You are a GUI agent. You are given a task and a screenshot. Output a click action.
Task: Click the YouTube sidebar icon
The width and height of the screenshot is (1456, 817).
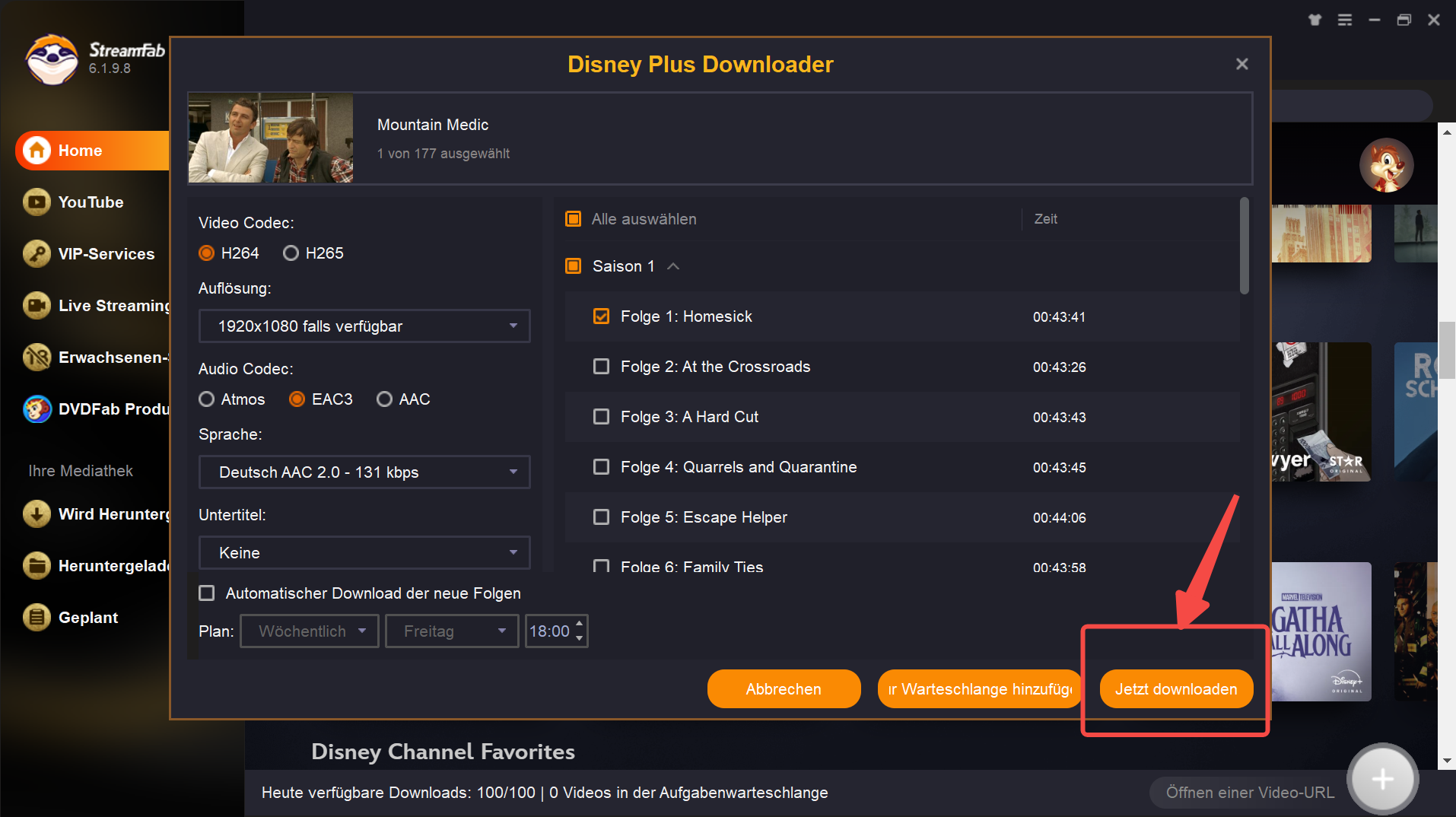coord(37,202)
